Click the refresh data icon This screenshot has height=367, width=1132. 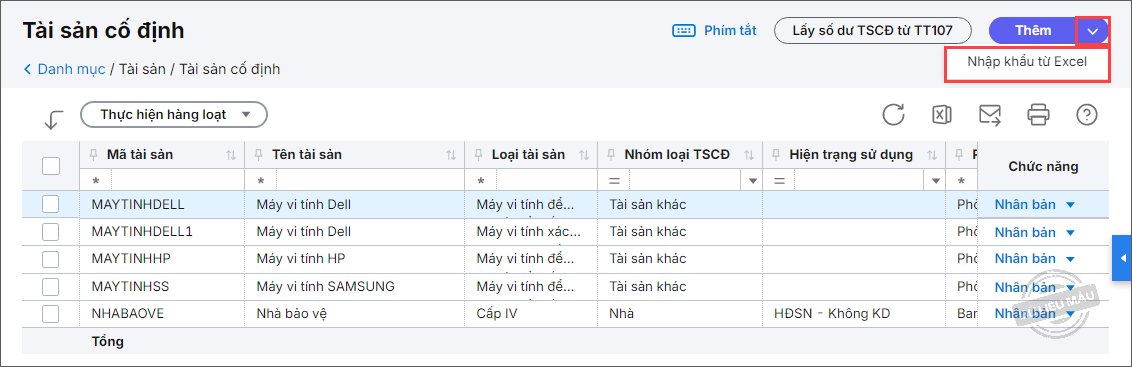coord(893,115)
